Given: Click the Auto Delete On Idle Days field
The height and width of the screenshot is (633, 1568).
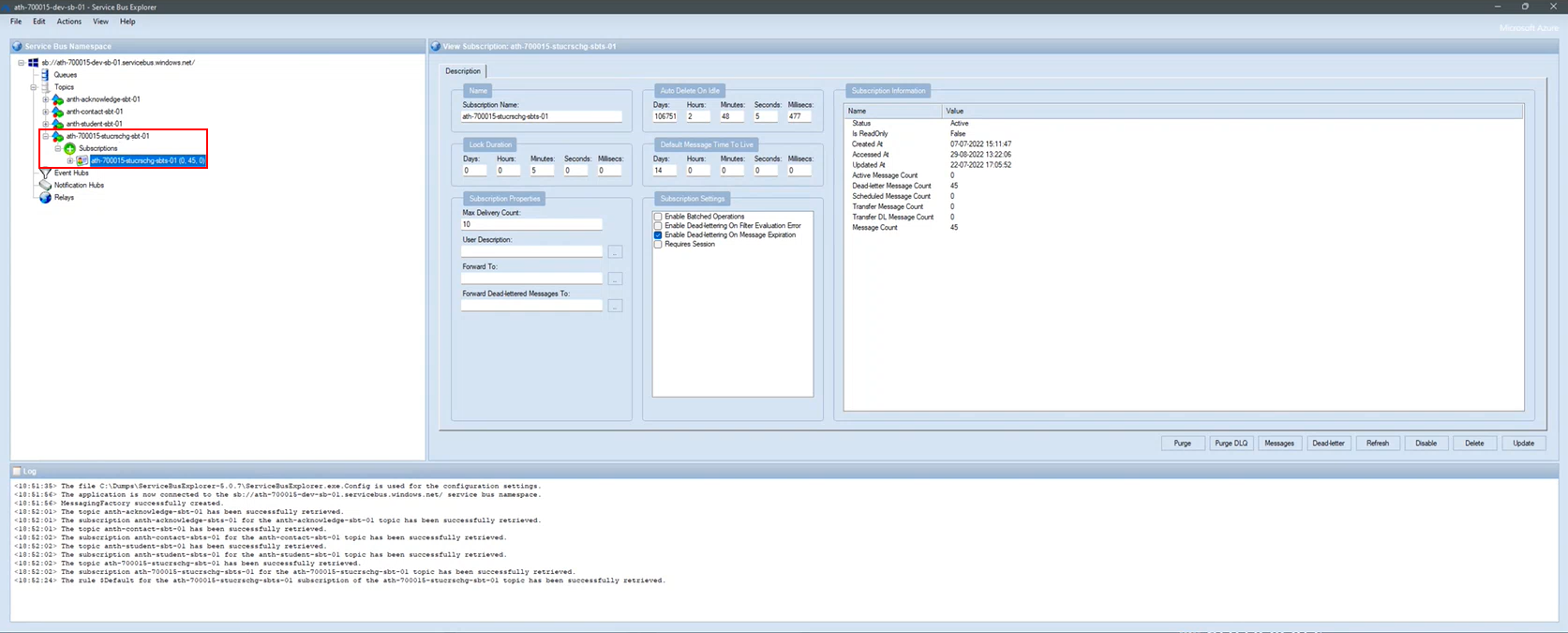Looking at the screenshot, I should point(665,117).
